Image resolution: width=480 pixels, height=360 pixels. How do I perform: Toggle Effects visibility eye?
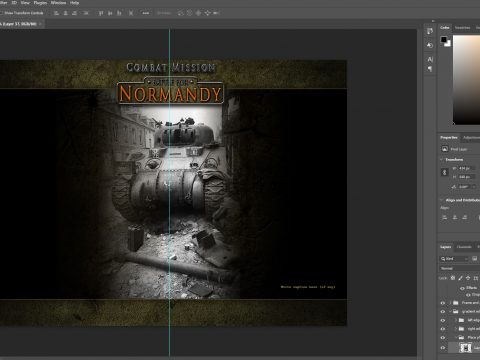[x=462, y=288]
